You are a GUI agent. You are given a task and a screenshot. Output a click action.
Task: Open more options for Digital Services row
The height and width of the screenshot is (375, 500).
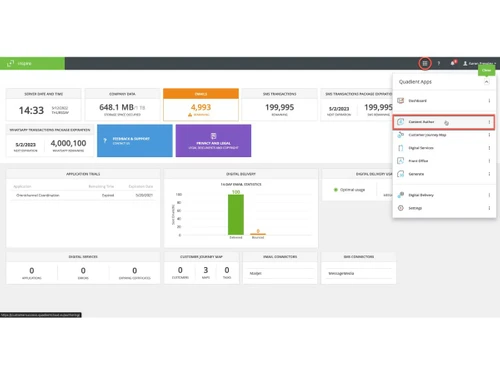click(x=489, y=148)
